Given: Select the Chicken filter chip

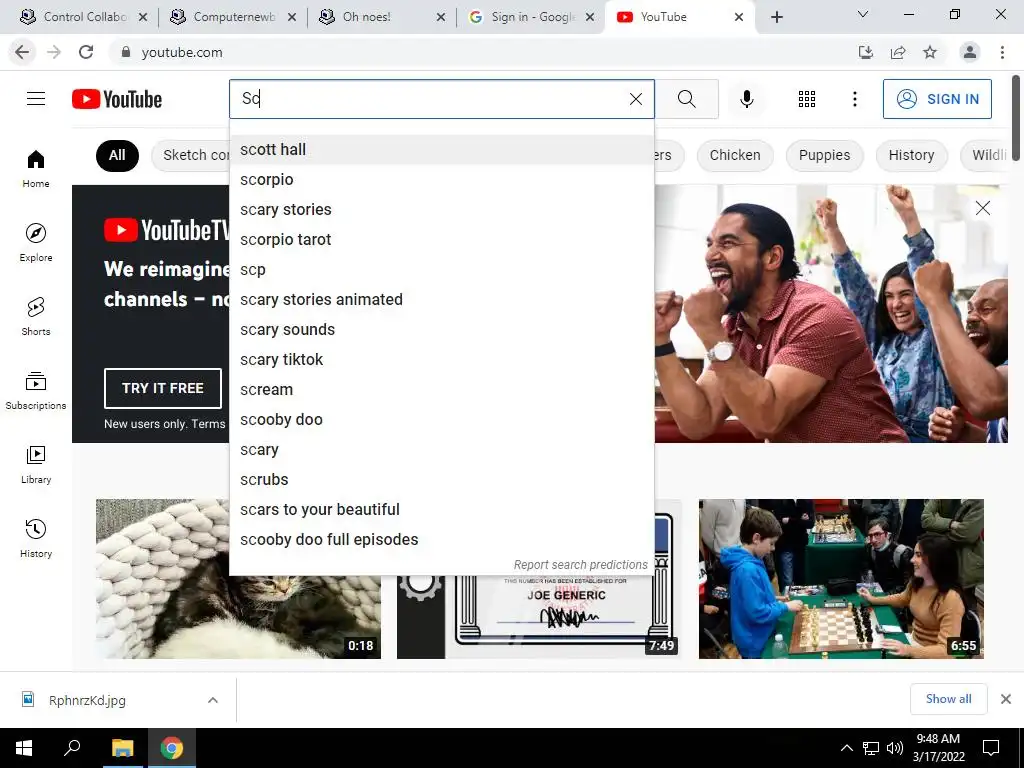Looking at the screenshot, I should click(735, 155).
